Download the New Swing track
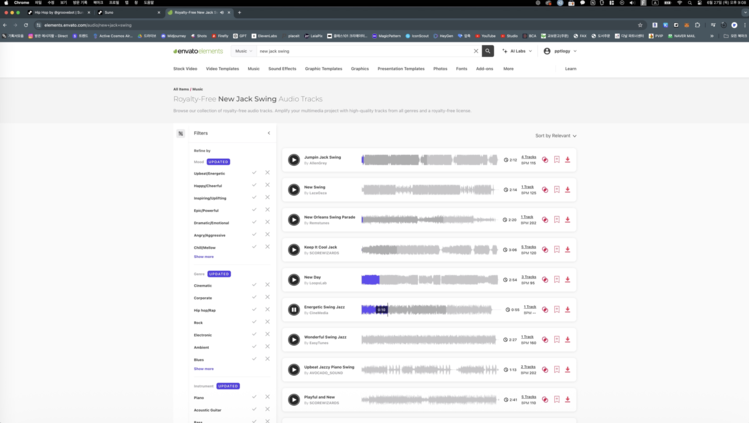This screenshot has width=749, height=423. click(x=567, y=190)
